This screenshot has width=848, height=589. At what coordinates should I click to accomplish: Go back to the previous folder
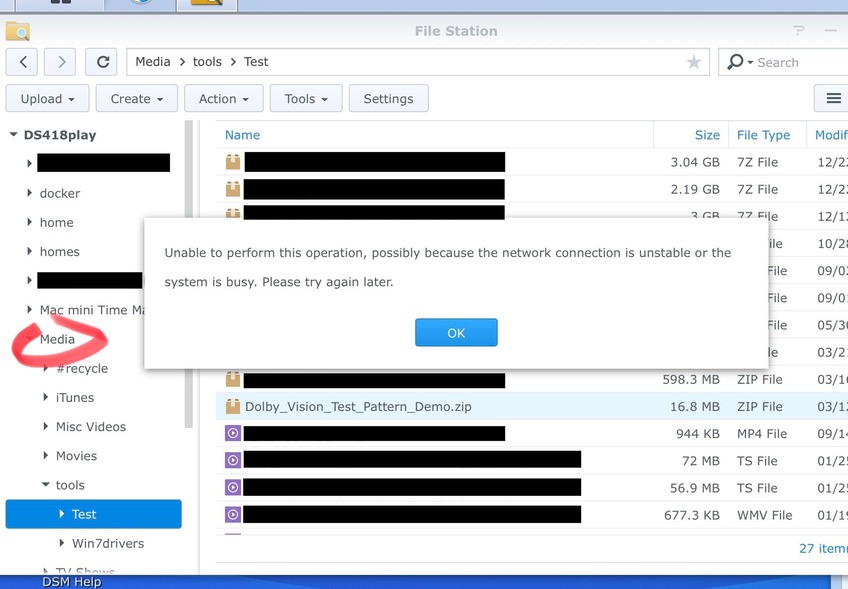click(22, 62)
